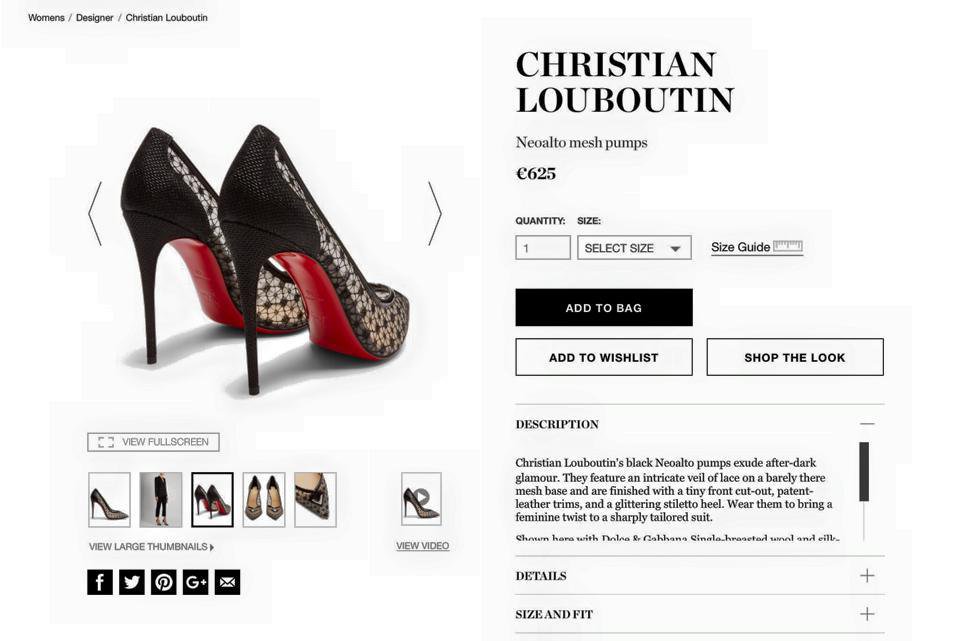Play the product video thumbnail

421,499
